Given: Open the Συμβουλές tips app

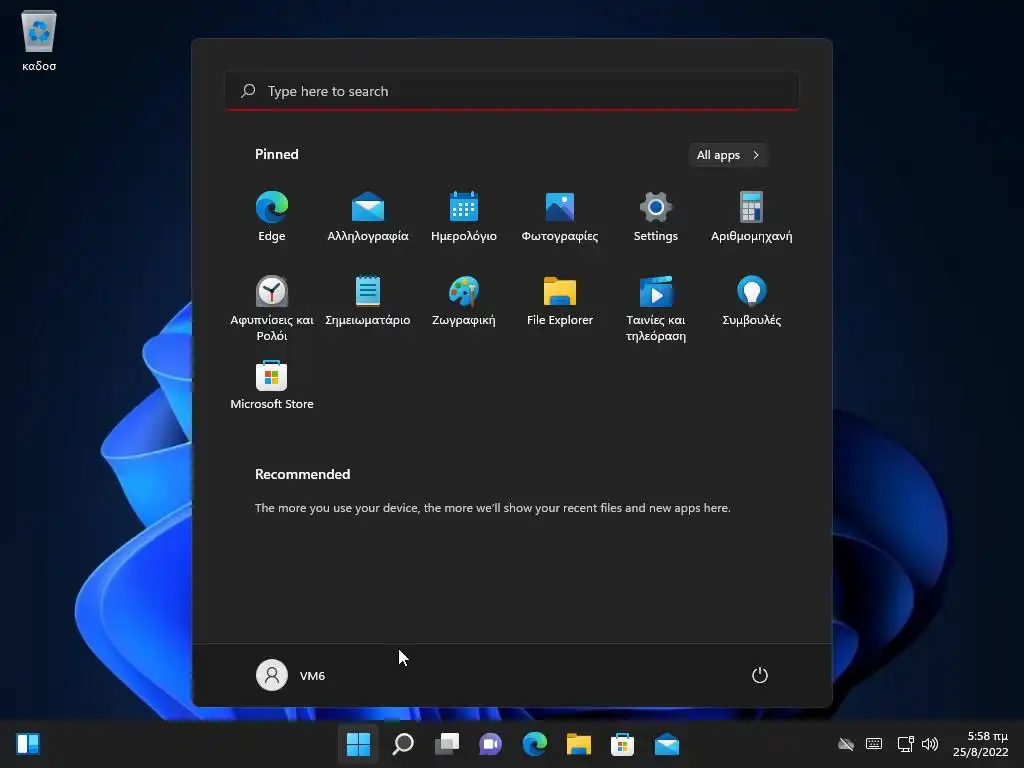Looking at the screenshot, I should tap(752, 301).
